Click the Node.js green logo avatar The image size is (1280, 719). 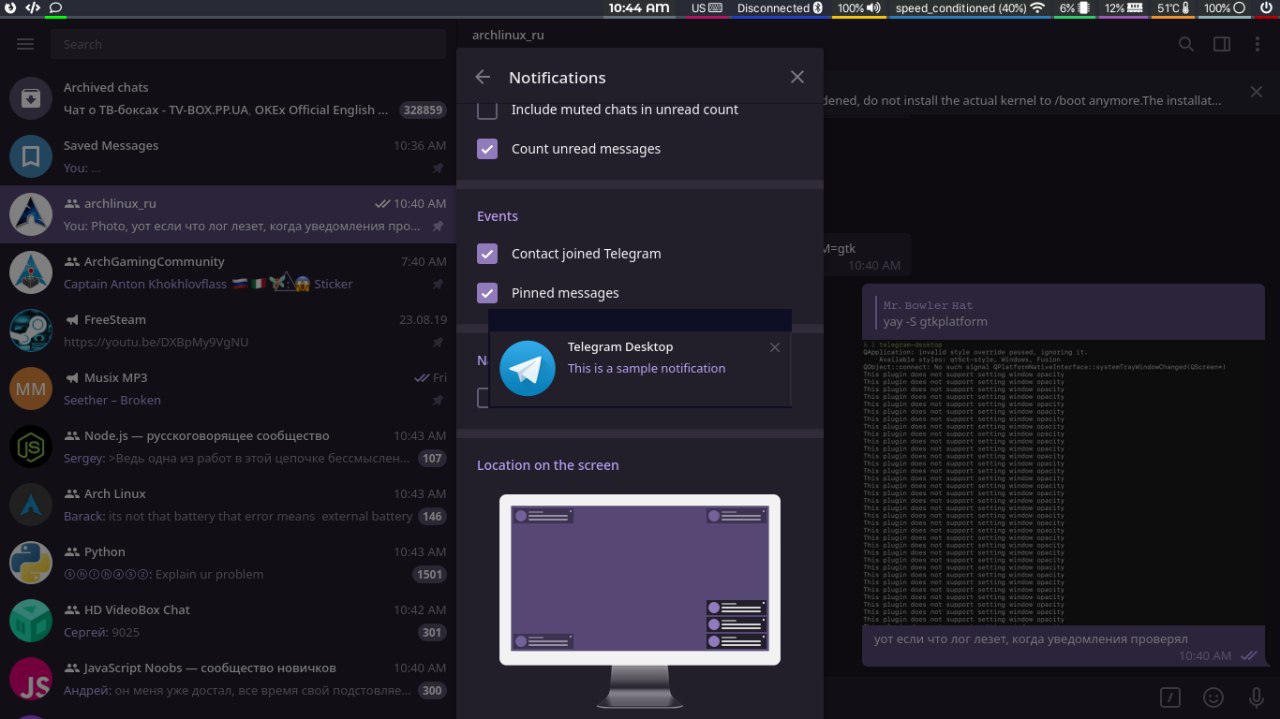pos(31,447)
